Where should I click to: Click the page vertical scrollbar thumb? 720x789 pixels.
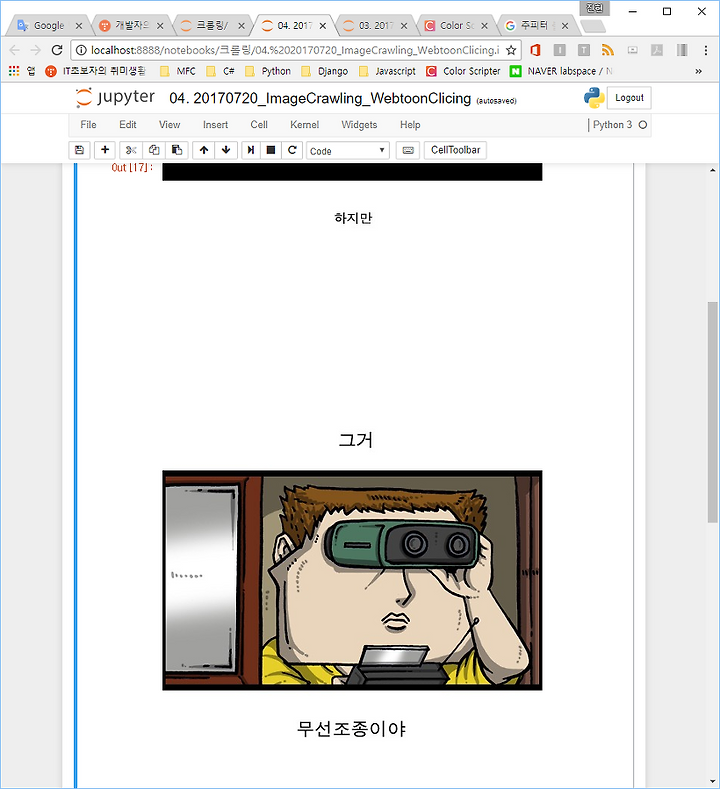712,412
